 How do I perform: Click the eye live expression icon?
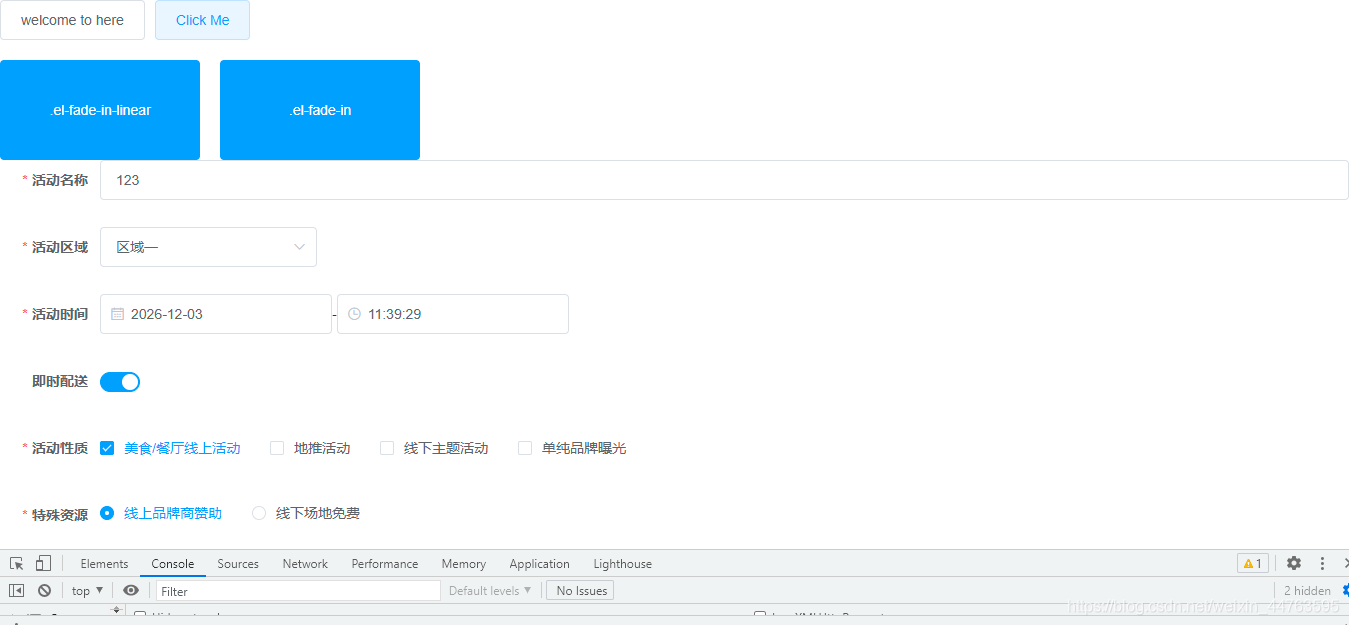click(x=131, y=590)
